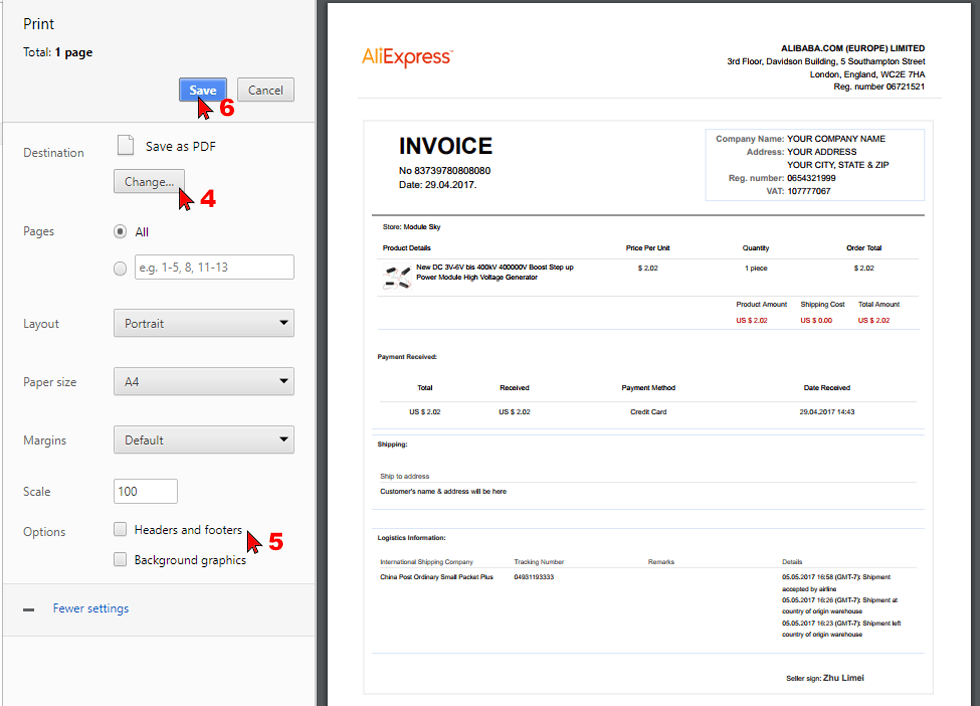This screenshot has width=980, height=706.
Task: Focus the page range input field
Action: pyautogui.click(x=214, y=267)
